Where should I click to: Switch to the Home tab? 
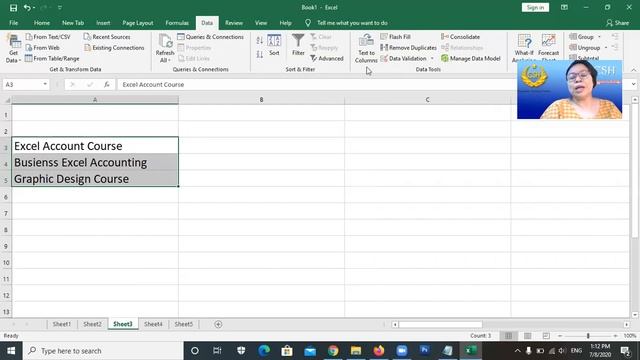42,23
